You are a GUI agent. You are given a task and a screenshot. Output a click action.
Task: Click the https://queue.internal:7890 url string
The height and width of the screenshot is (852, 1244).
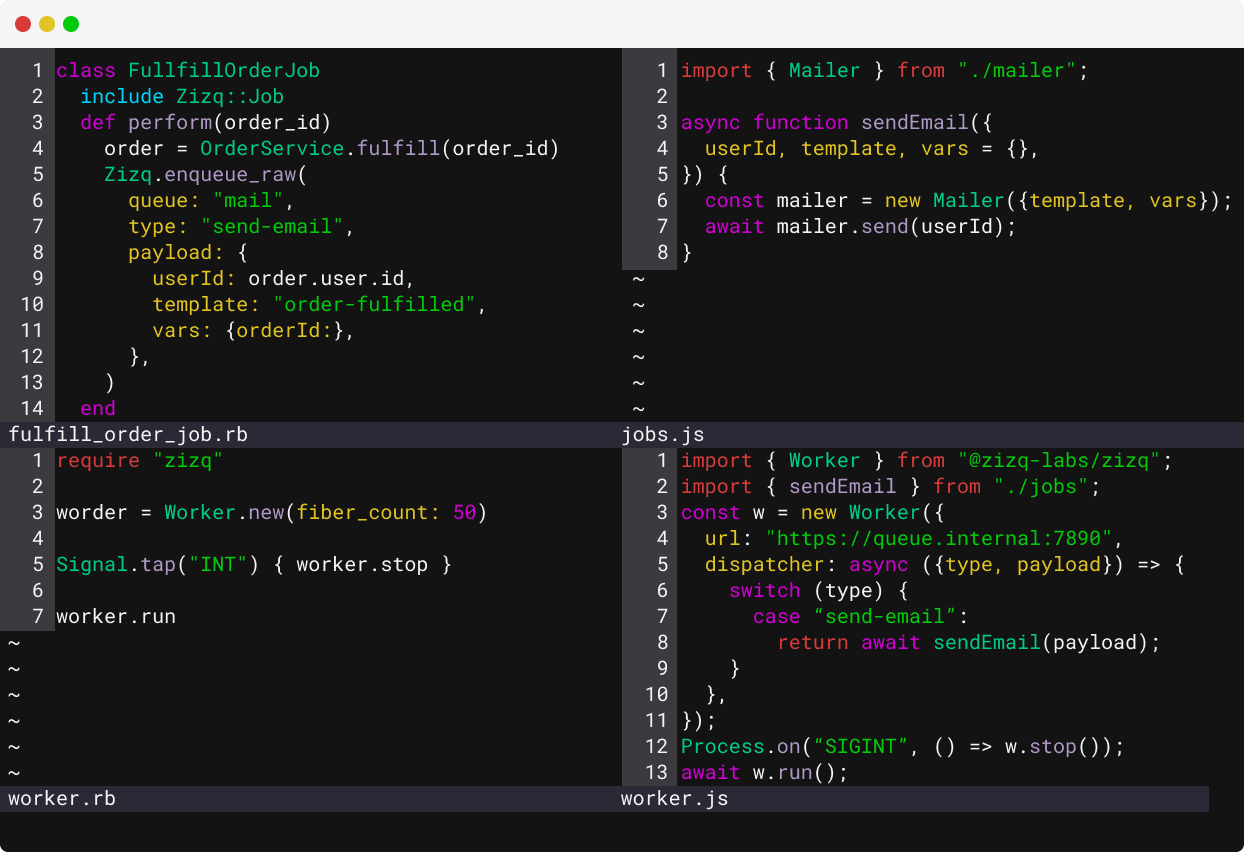point(939,538)
